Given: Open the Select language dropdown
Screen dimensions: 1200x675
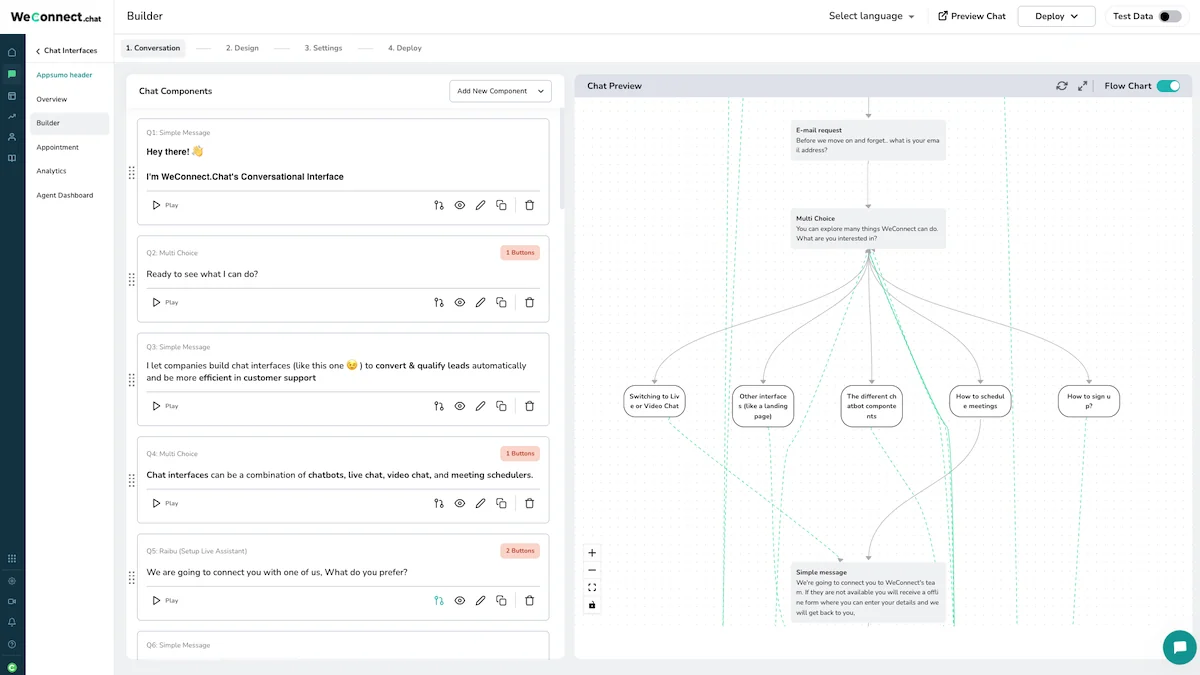Looking at the screenshot, I should pos(871,16).
